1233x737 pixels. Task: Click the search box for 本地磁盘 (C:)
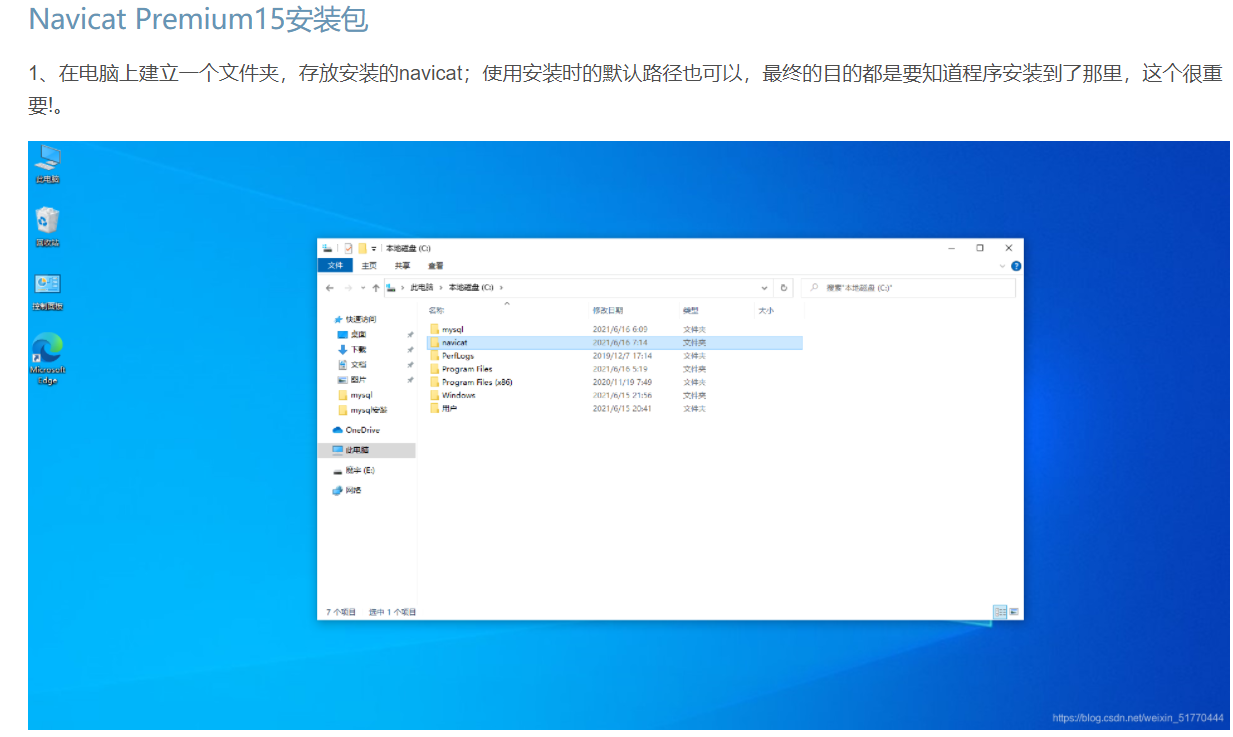pyautogui.click(x=907, y=287)
